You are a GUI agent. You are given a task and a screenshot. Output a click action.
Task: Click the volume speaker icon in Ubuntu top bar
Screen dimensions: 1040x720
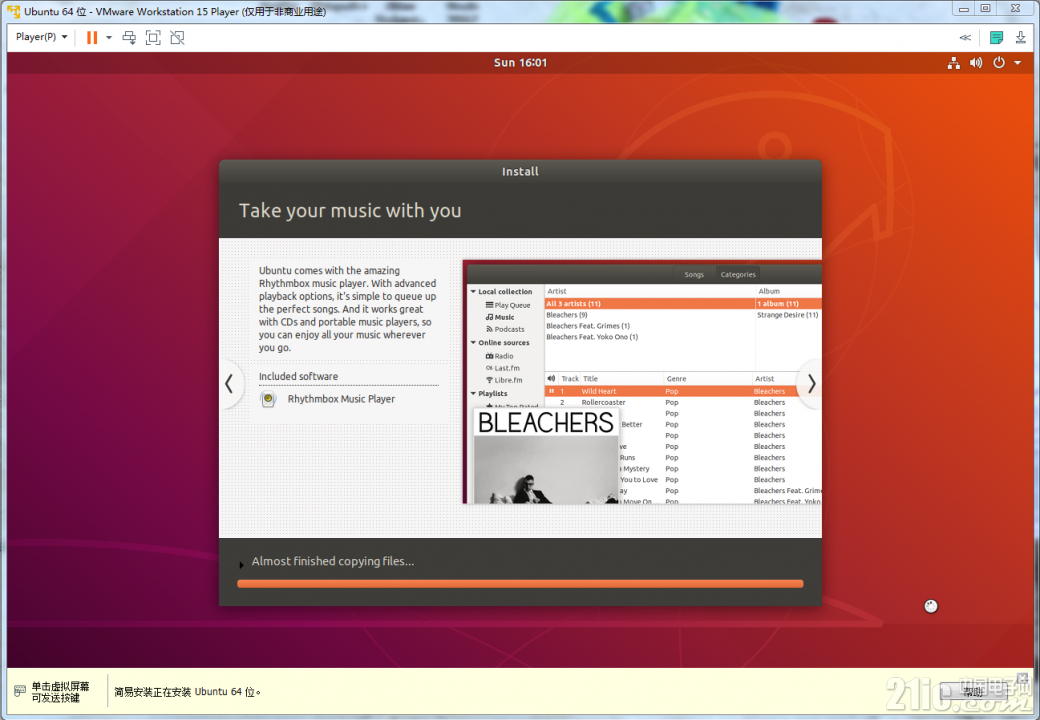tap(976, 63)
